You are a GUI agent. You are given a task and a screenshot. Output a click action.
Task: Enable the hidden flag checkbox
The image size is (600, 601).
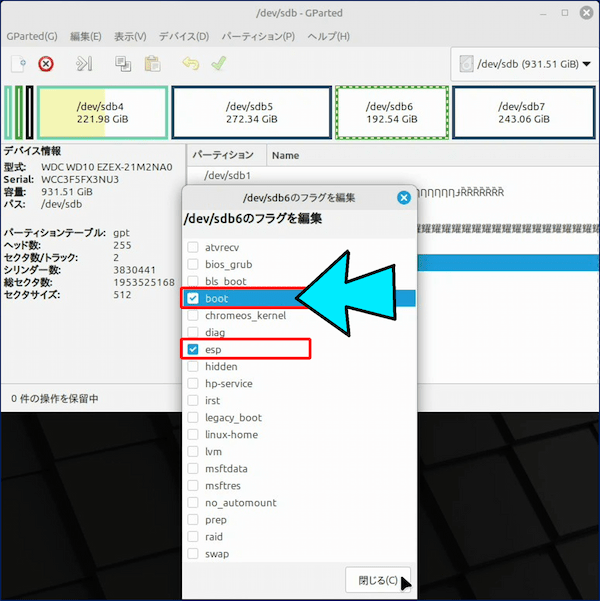193,366
